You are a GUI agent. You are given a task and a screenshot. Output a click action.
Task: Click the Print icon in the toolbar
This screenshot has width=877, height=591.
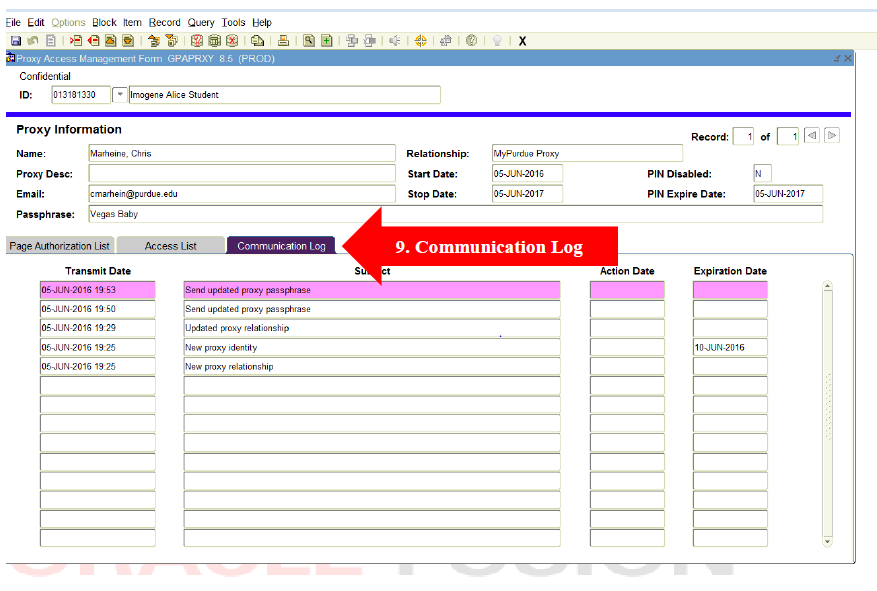point(283,41)
